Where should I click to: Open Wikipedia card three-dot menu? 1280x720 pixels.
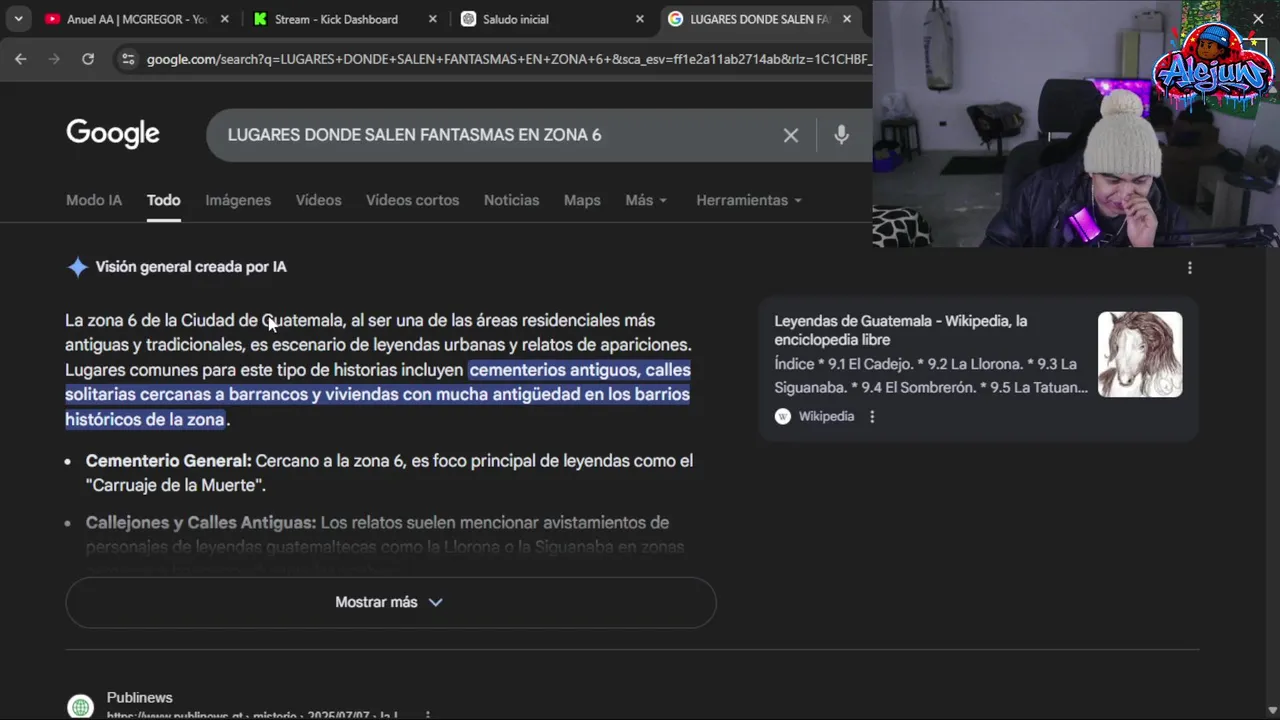[x=872, y=416]
